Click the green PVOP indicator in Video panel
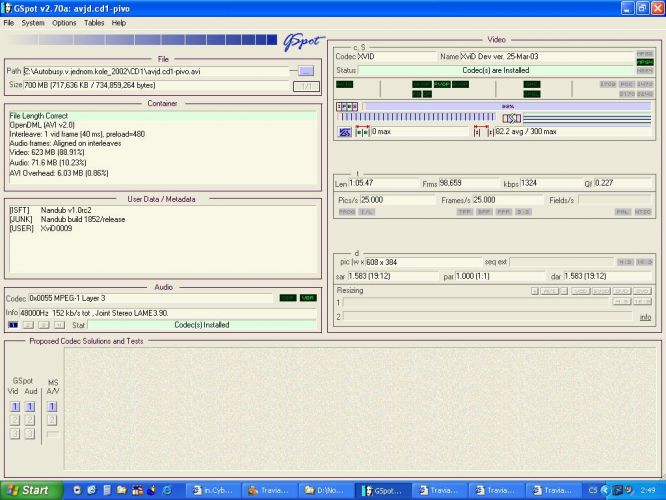This screenshot has width=666, height=500. pyautogui.click(x=442, y=84)
